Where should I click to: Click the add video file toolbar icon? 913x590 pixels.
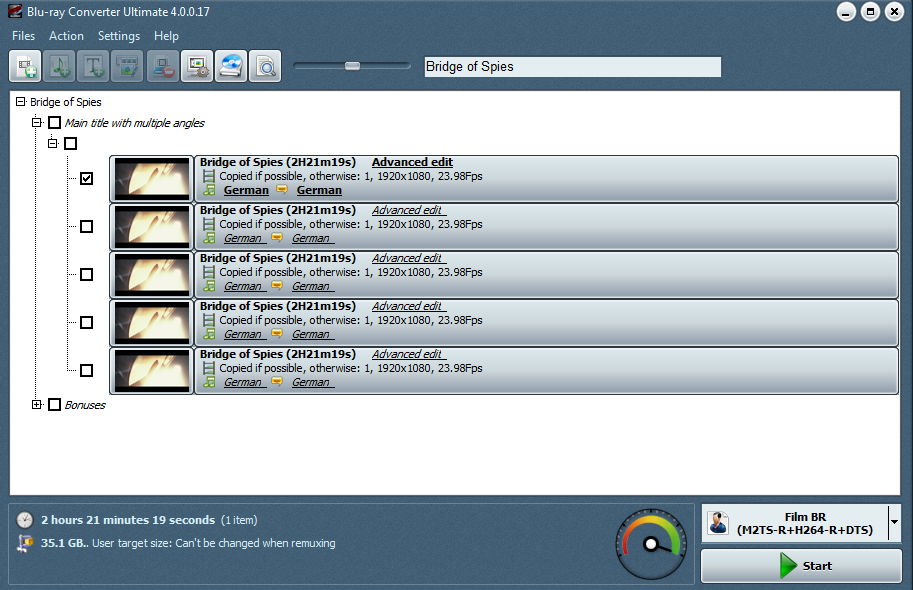(x=25, y=66)
